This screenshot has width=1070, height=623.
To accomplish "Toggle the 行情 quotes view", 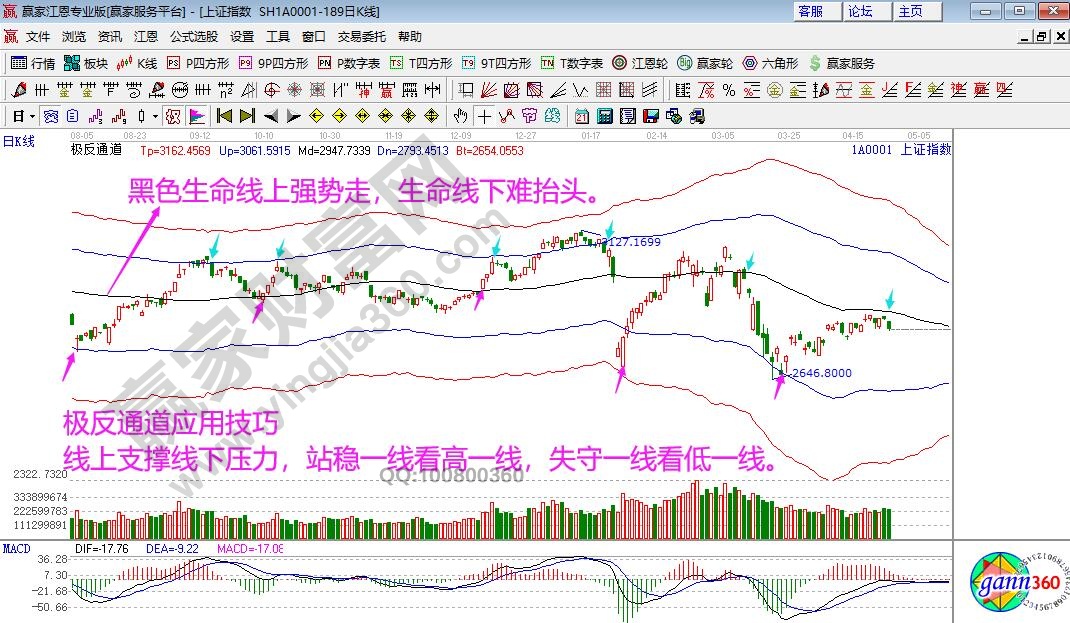I will click(33, 63).
